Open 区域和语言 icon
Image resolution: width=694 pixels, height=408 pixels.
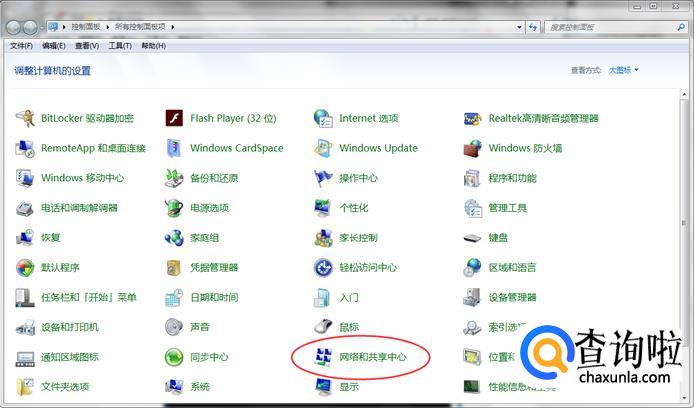[472, 268]
